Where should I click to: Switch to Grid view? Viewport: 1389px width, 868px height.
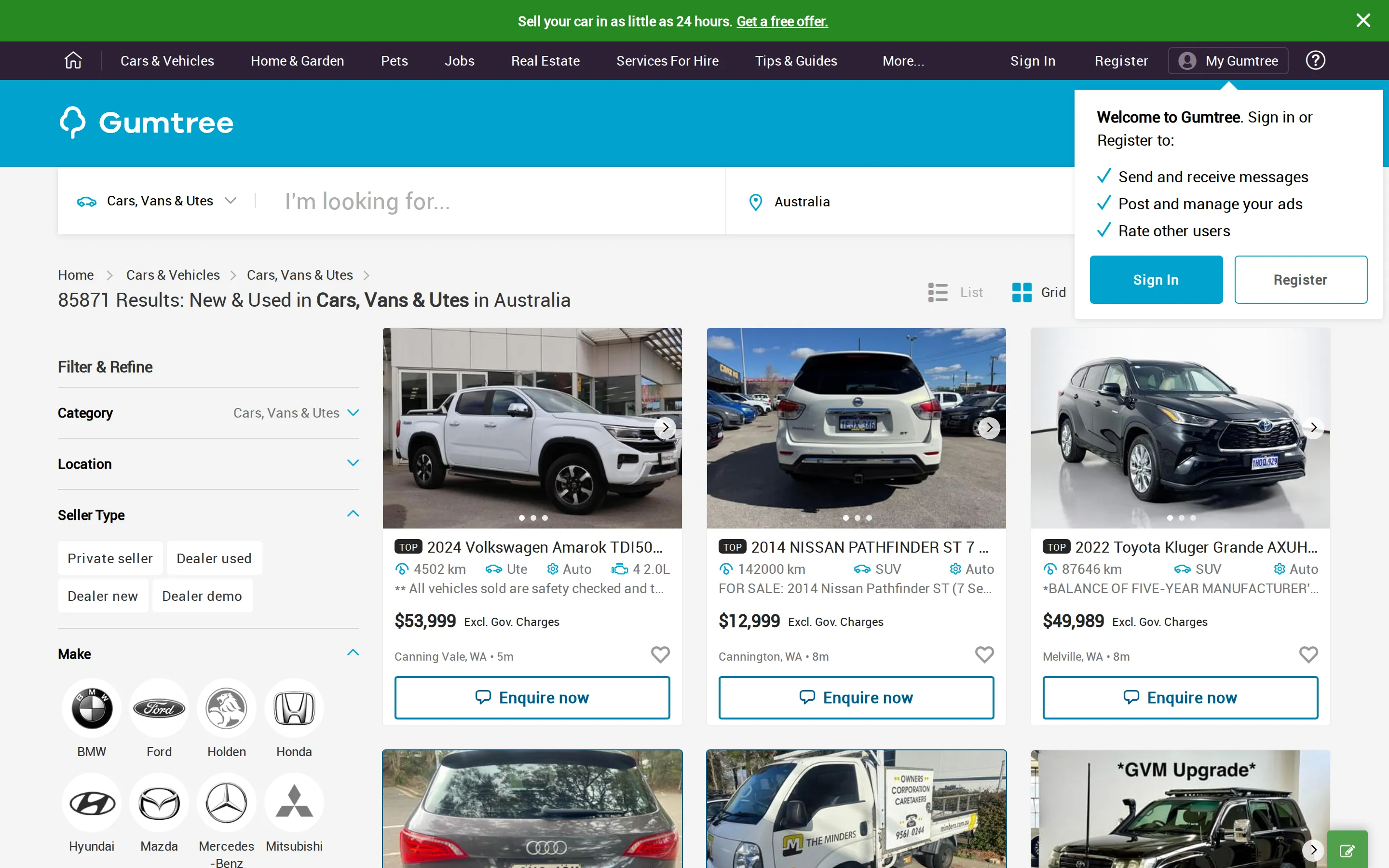(x=1039, y=292)
